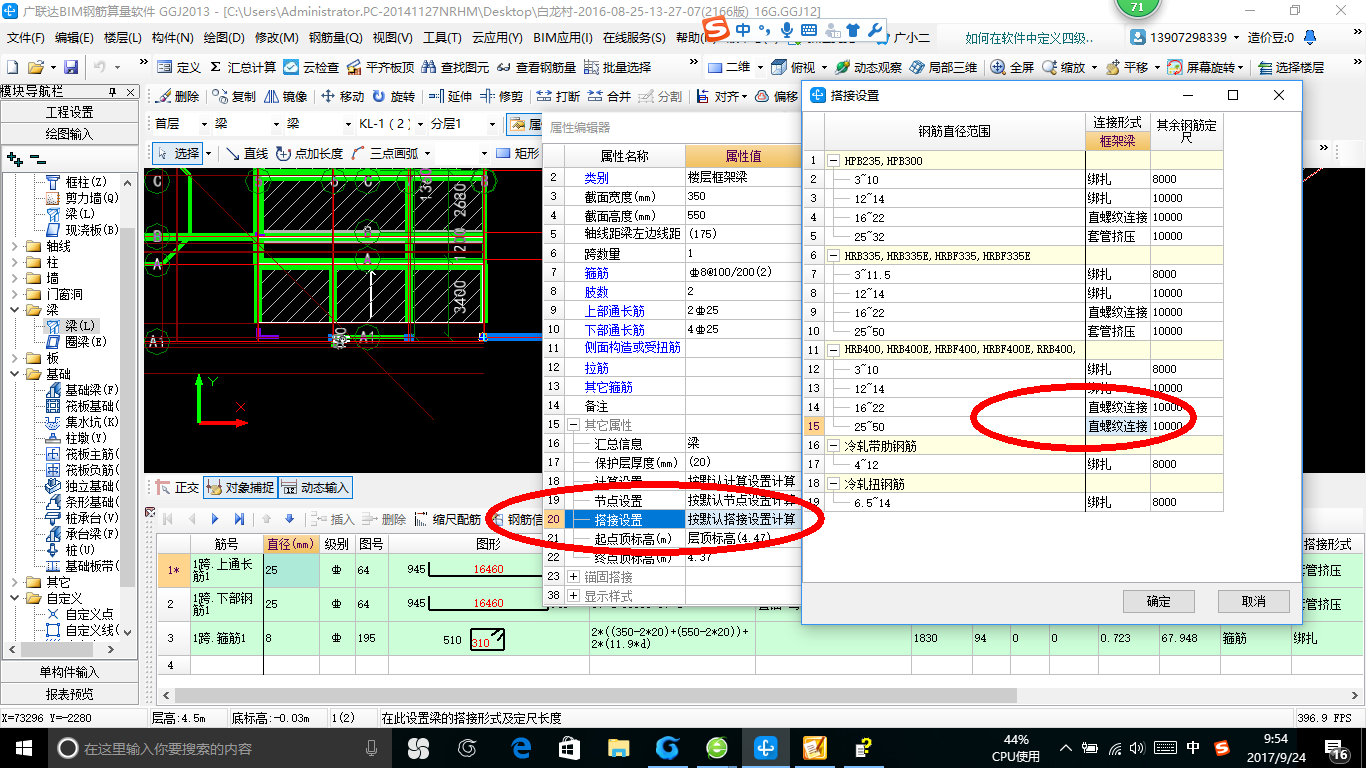Viewport: 1366px width, 768px height.
Task: Expand 锚固搭接 row in property editor
Action: coord(573,576)
